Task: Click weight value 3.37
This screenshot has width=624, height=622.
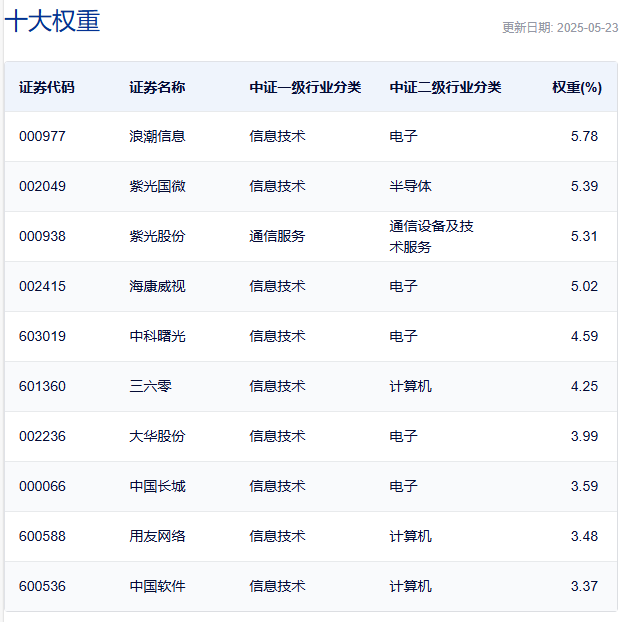Action: pos(584,587)
